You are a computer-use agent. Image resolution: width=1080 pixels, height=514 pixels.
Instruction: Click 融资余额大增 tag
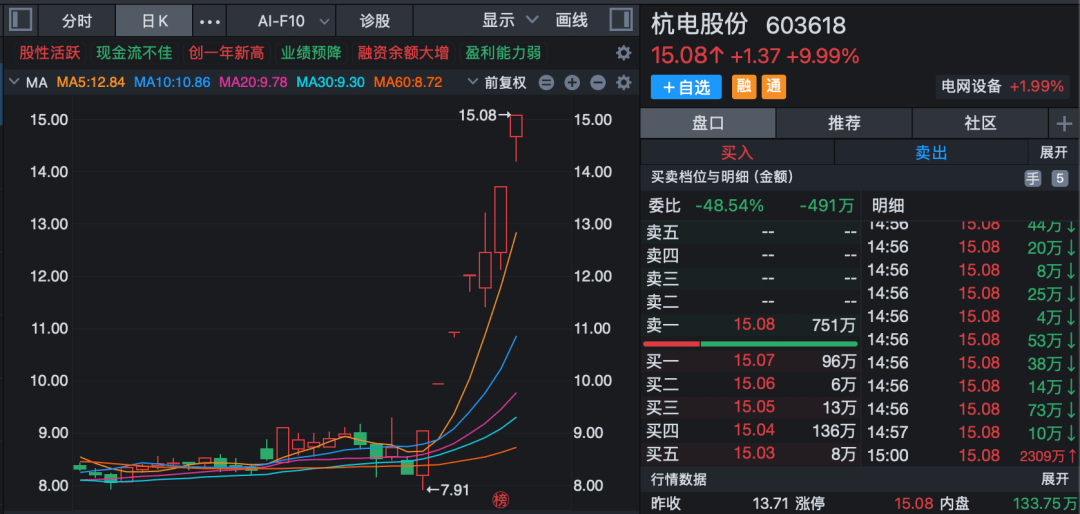tap(403, 53)
